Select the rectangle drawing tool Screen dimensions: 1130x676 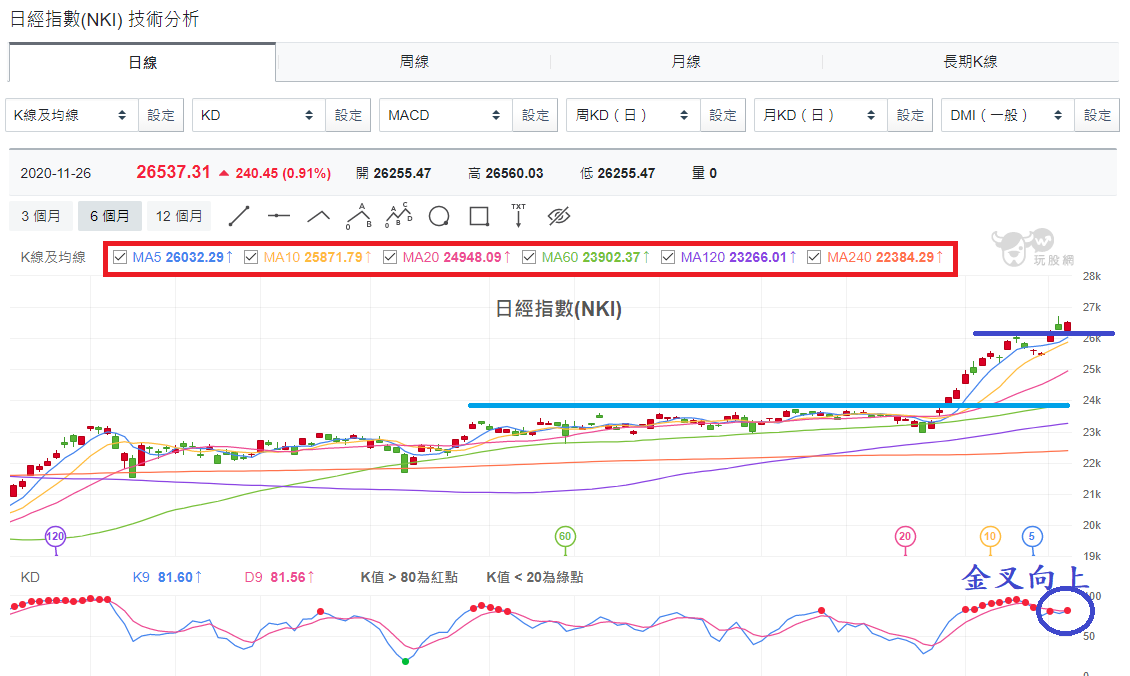tap(479, 216)
